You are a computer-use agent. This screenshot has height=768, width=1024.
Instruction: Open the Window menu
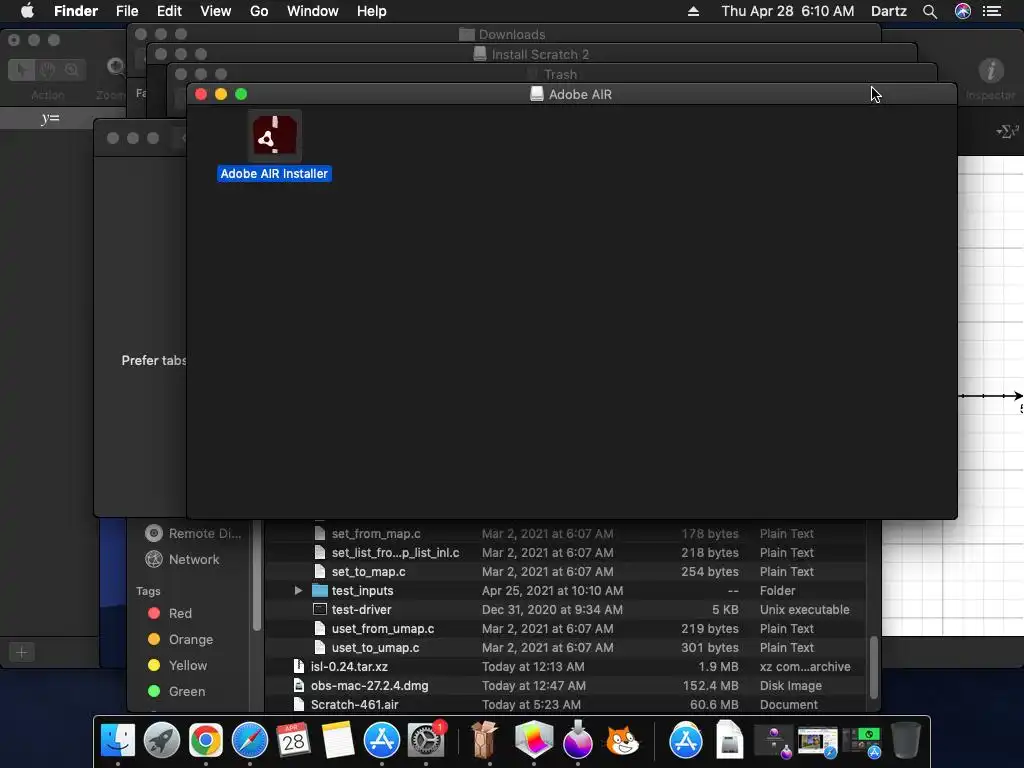pos(313,11)
